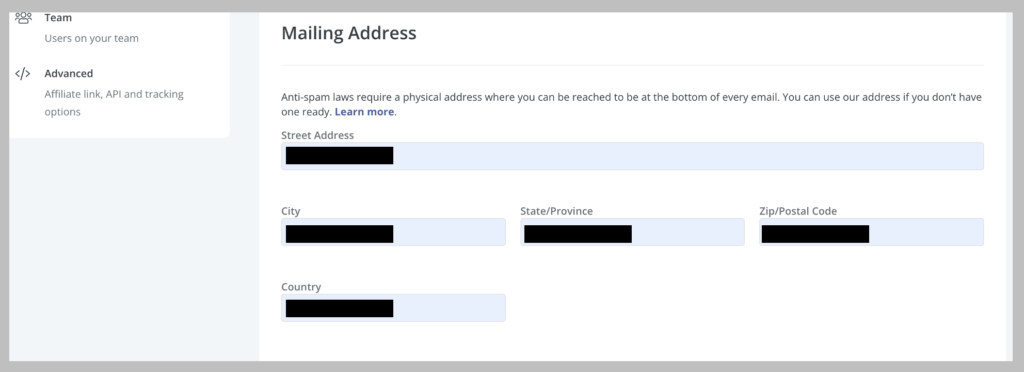Open the Learn more link
Image resolution: width=1024 pixels, height=372 pixels.
pos(364,112)
